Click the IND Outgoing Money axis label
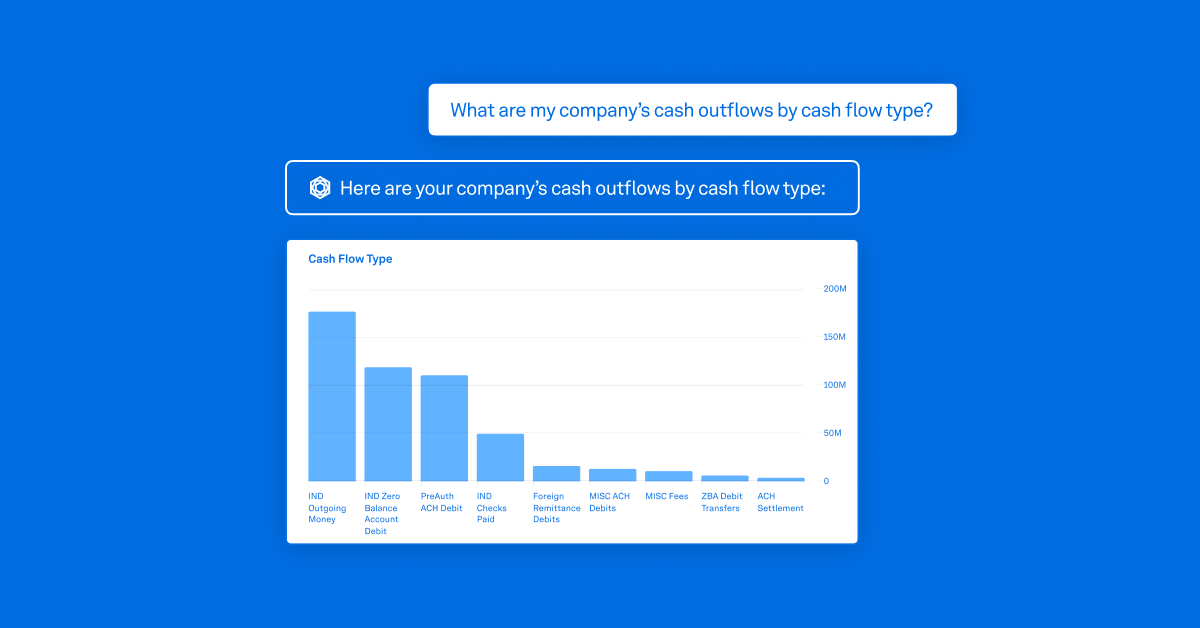Image resolution: width=1200 pixels, height=628 pixels. pyautogui.click(x=328, y=508)
